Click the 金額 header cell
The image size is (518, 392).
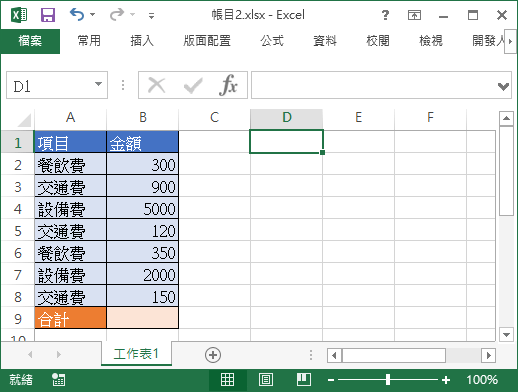click(143, 143)
